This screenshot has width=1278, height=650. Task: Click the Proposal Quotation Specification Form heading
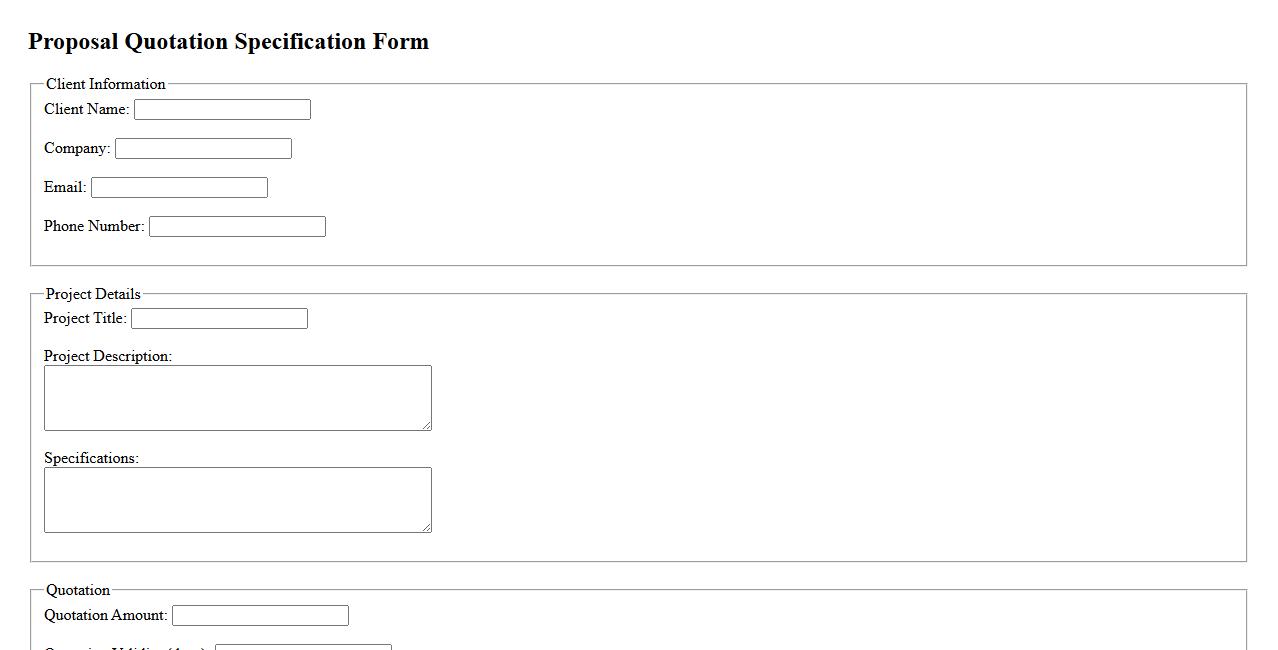pyautogui.click(x=228, y=42)
